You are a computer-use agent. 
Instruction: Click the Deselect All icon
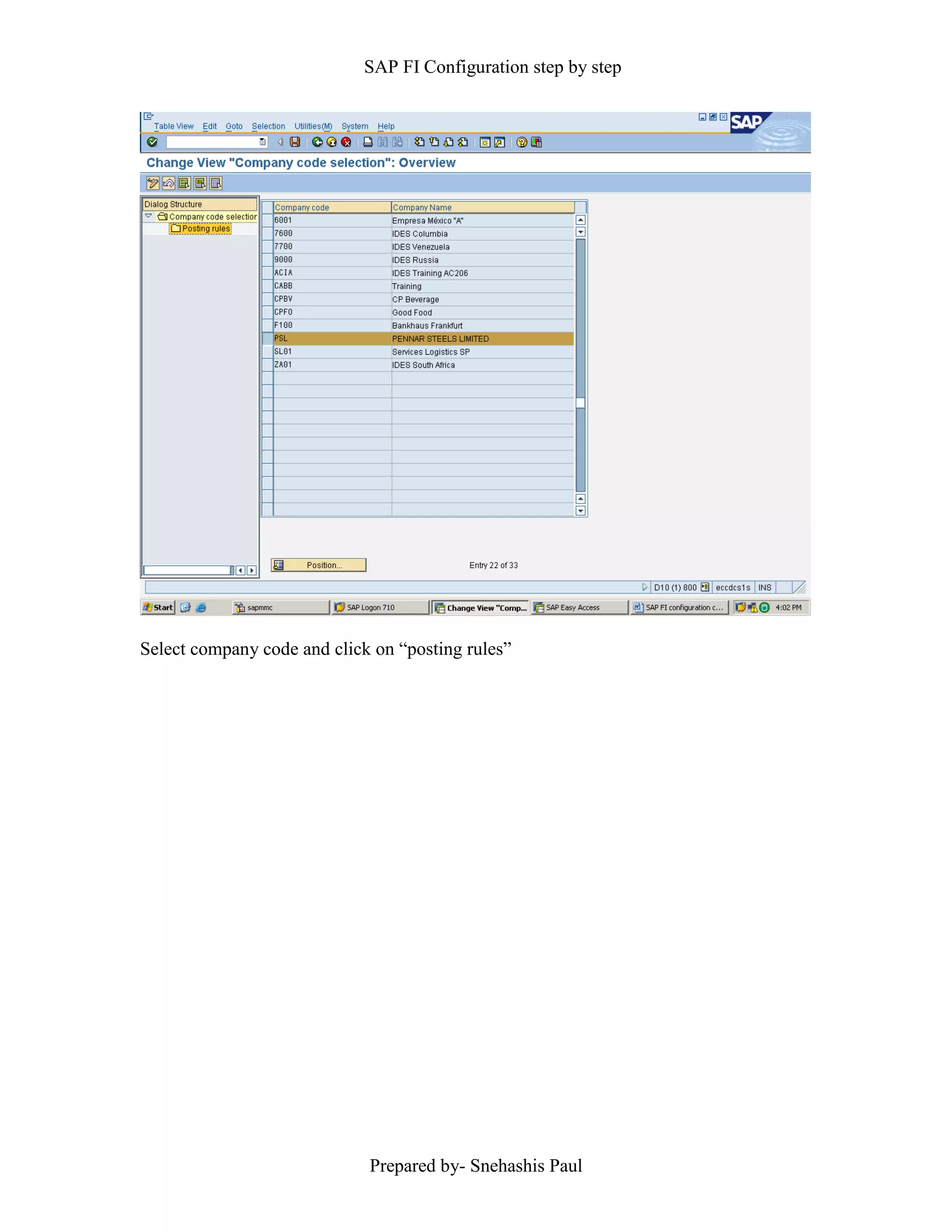215,183
